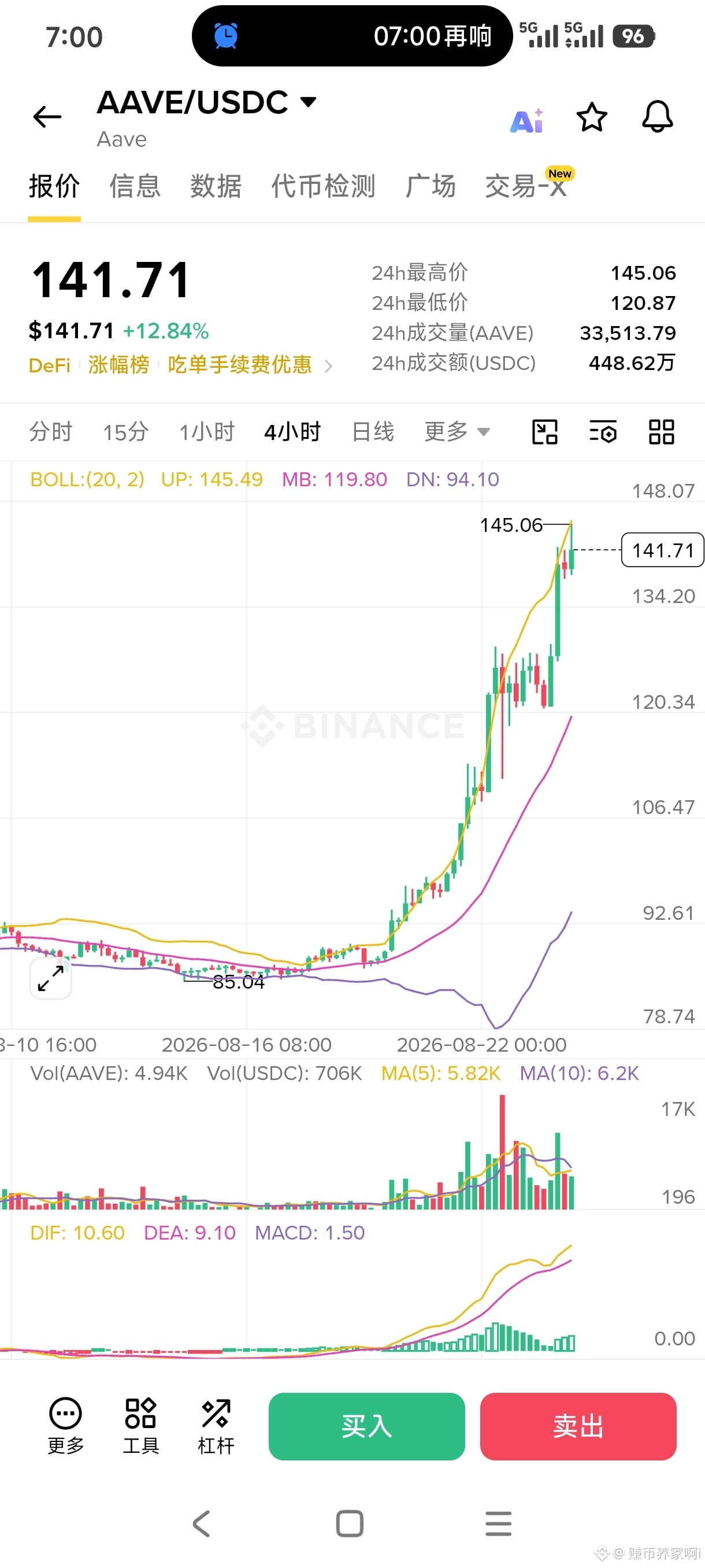Tap Android recent apps button
Viewport: 705px width, 1568px height.
click(498, 1523)
